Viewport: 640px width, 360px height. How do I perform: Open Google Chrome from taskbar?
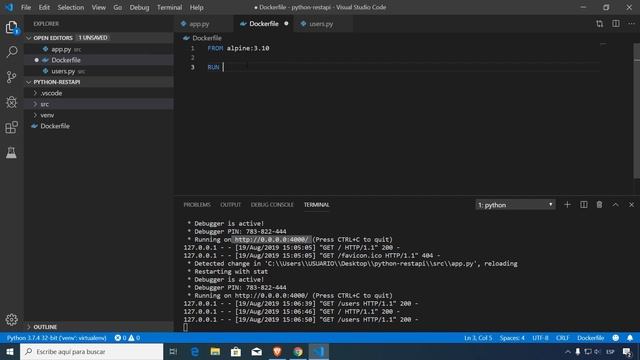tap(298, 351)
